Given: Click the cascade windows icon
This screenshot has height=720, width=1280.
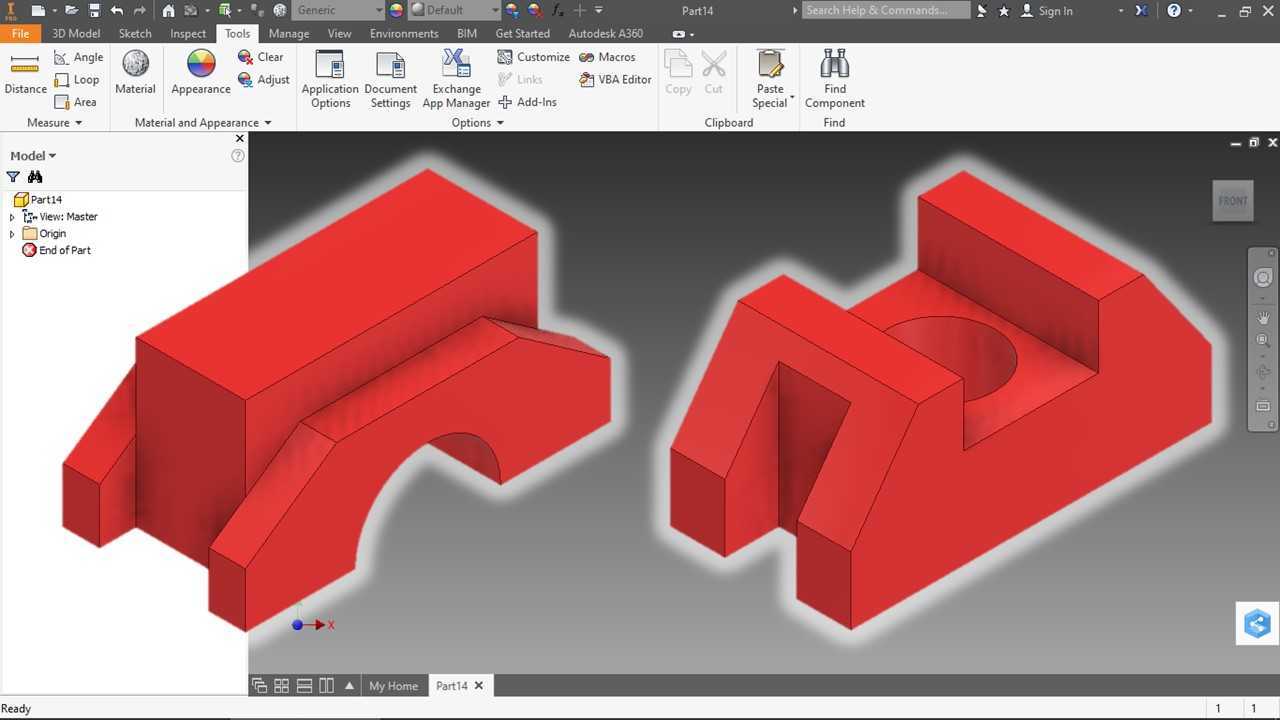Looking at the screenshot, I should tap(260, 685).
